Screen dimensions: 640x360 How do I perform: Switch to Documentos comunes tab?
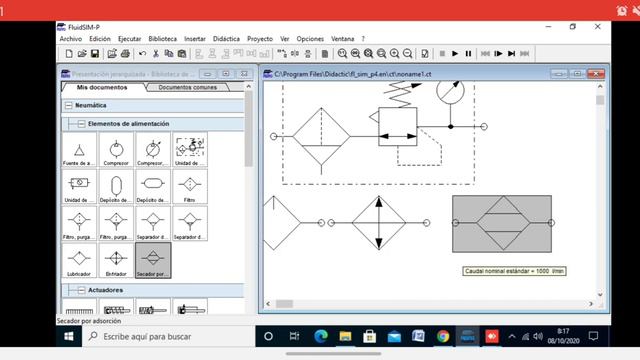point(188,87)
